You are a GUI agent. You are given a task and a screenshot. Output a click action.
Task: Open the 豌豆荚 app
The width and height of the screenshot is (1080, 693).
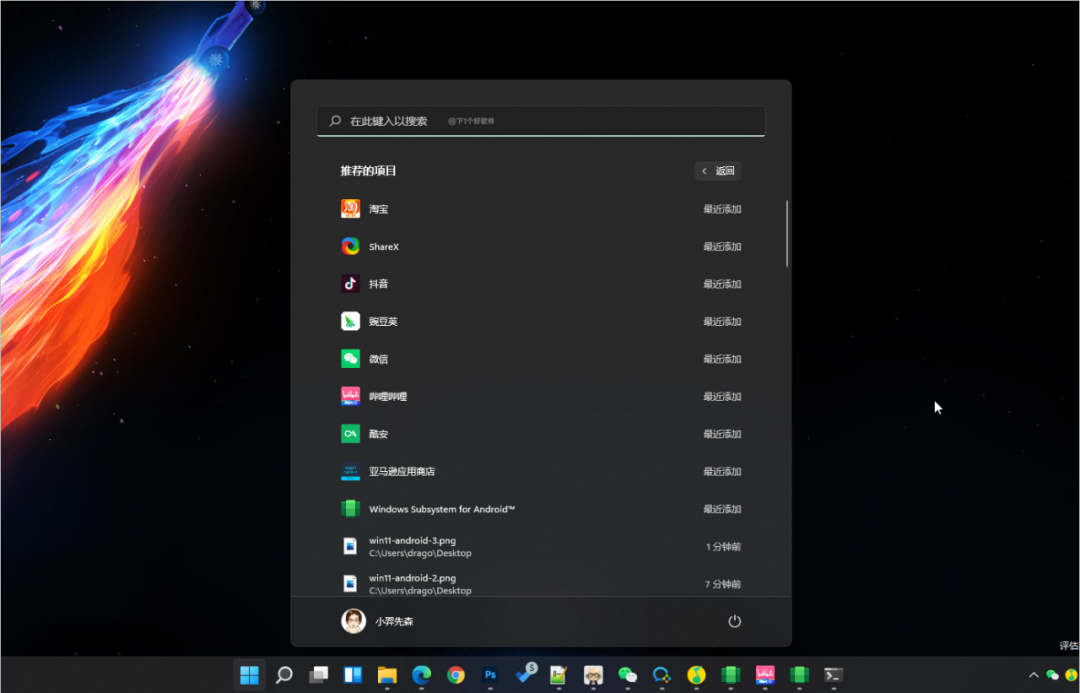[x=383, y=322]
